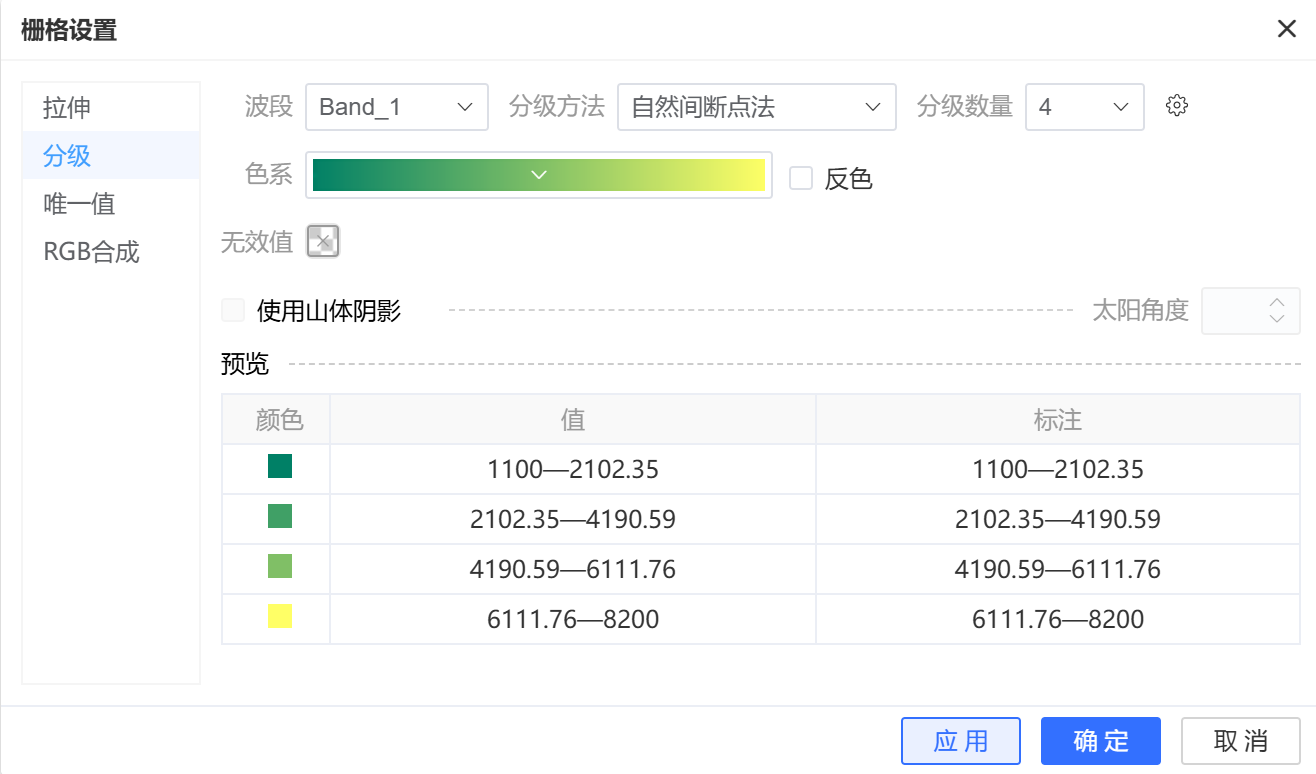Viewport: 1316px width, 774px height.
Task: Open classification settings gear icon
Action: 1177,106
